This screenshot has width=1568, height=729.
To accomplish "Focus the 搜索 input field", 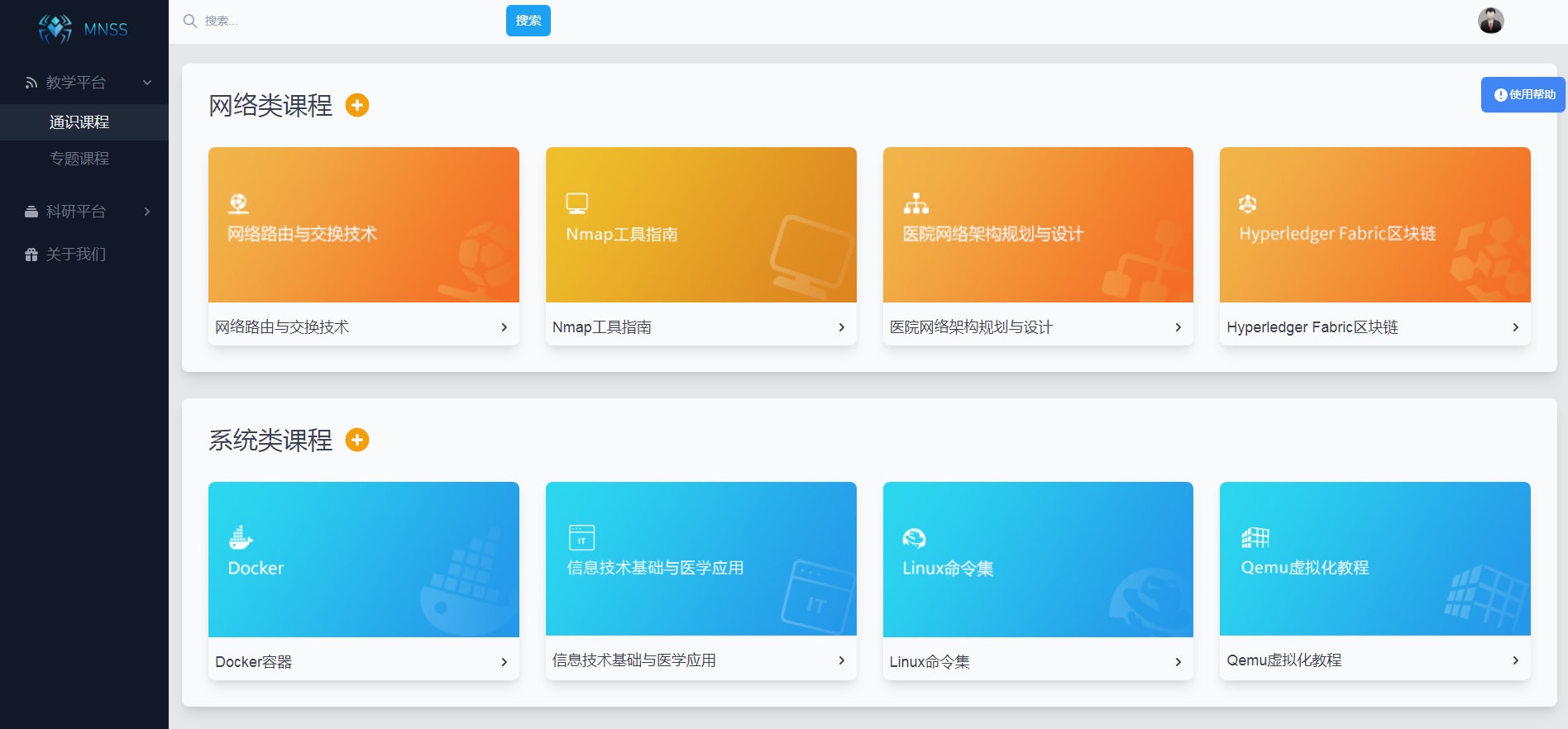I will pos(347,21).
